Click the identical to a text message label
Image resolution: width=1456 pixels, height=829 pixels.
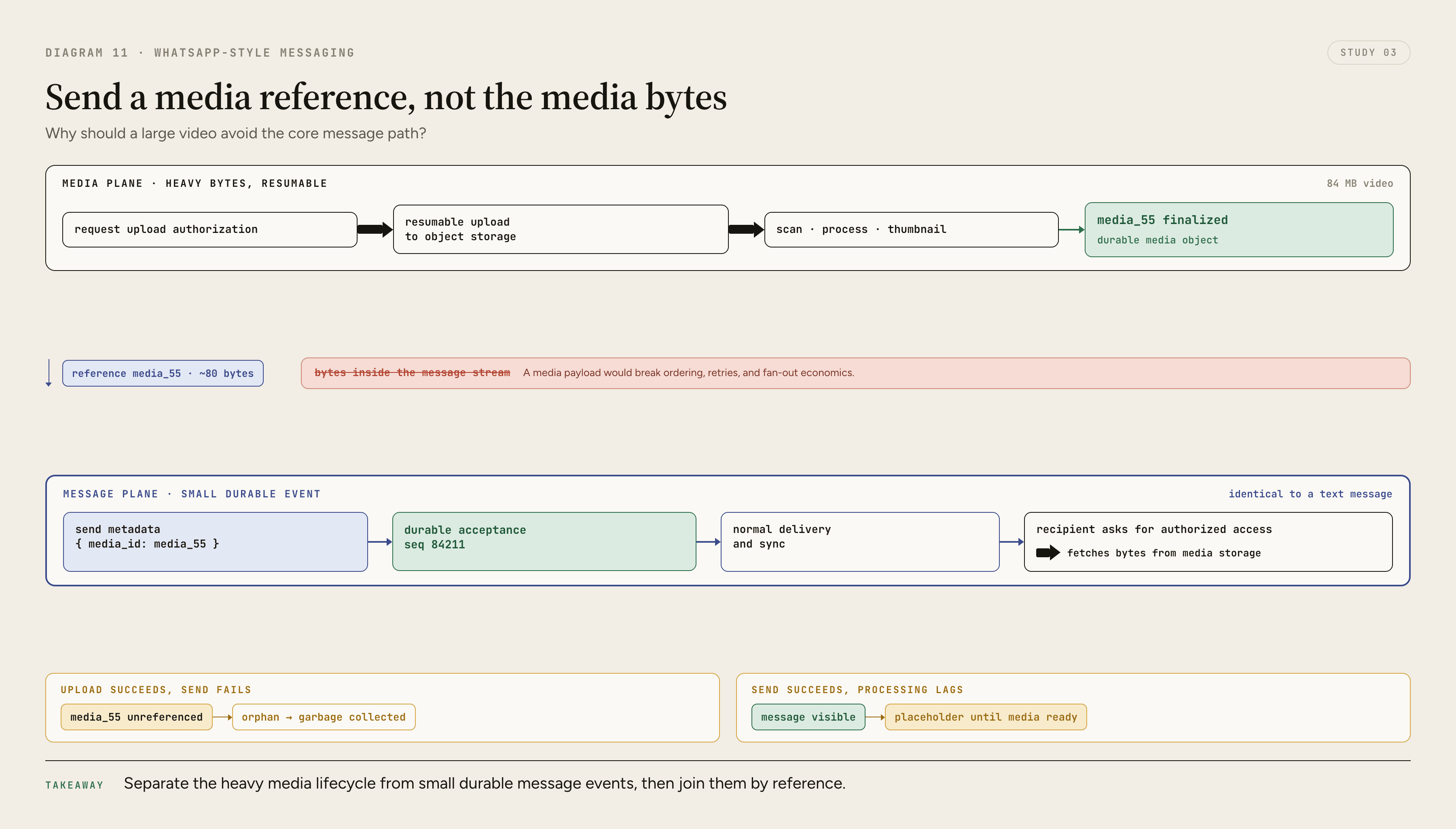[1310, 494]
